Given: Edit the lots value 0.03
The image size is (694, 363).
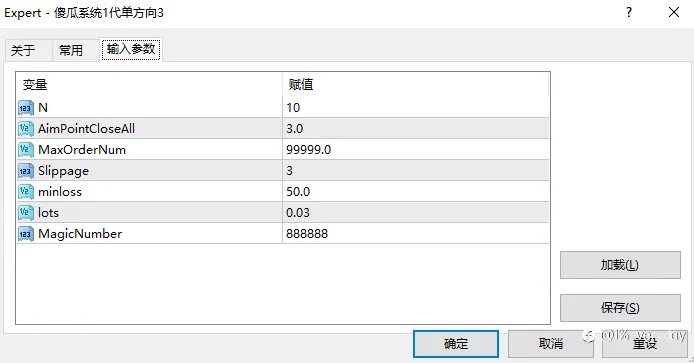Looking at the screenshot, I should coord(416,212).
